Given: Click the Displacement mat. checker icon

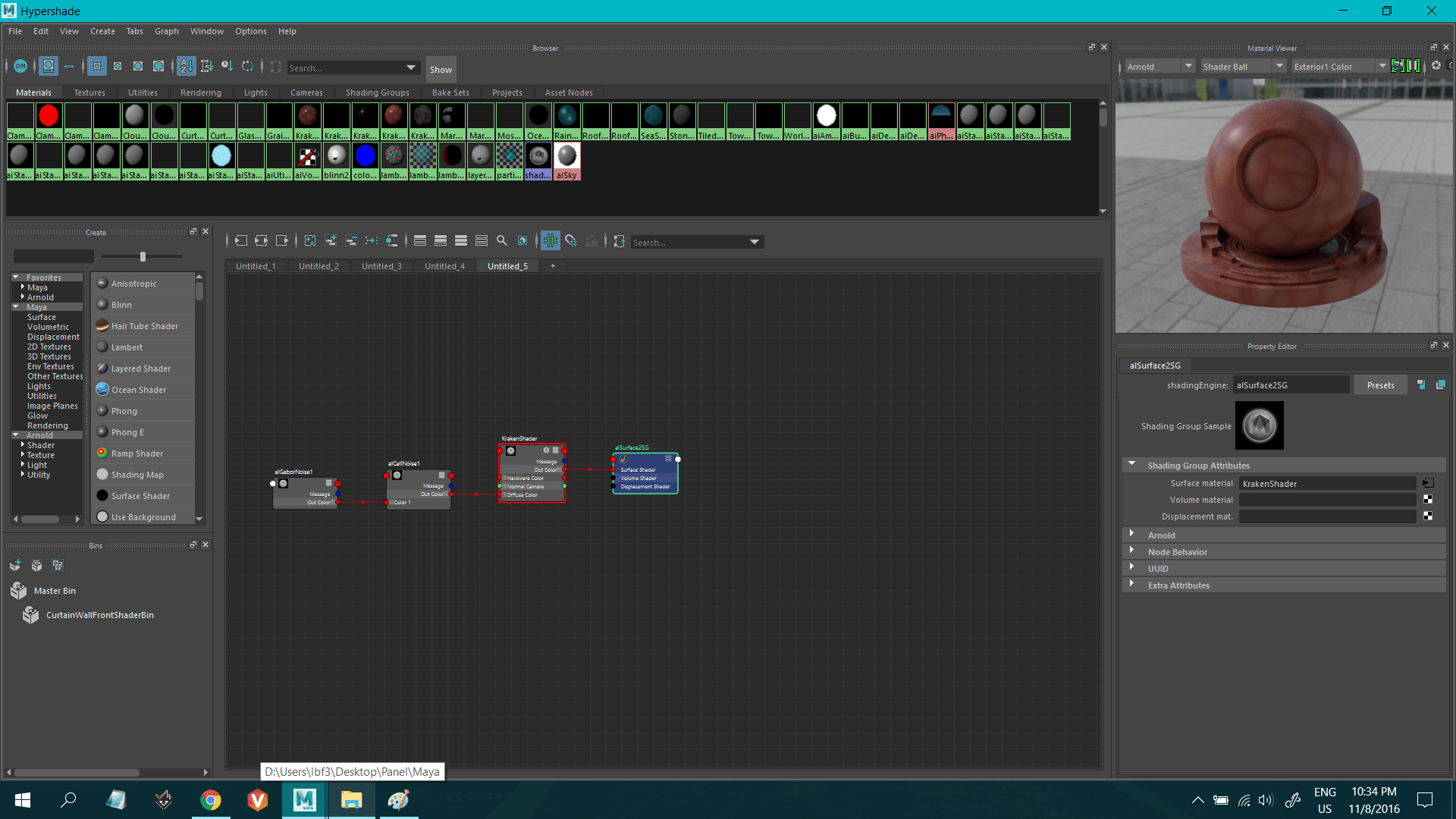Looking at the screenshot, I should pos(1428,516).
